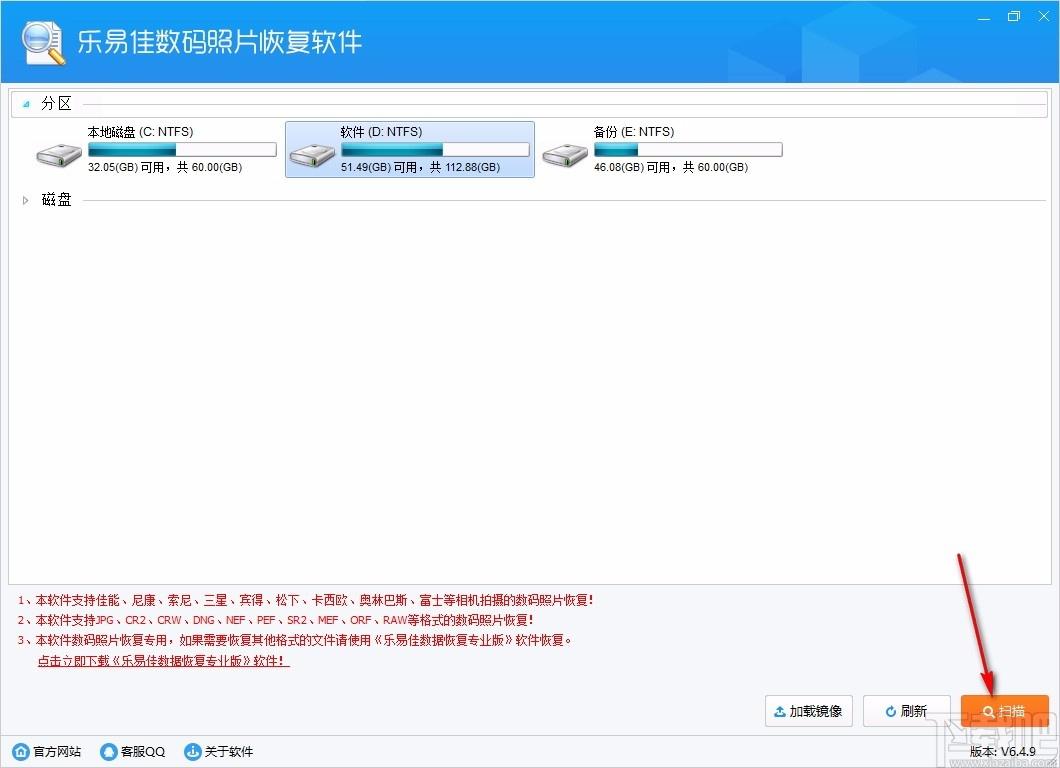Click note 2 about supported JPG, CR2 formats

pos(276,620)
